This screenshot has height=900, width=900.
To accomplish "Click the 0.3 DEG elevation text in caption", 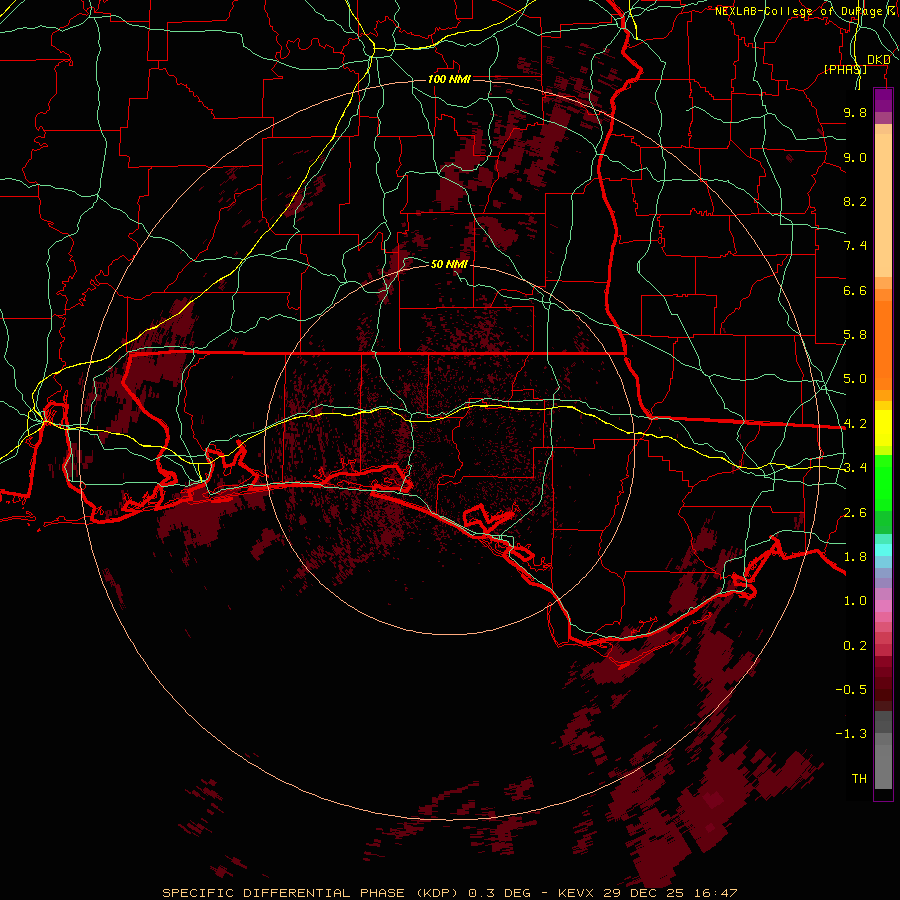I will pyautogui.click(x=499, y=893).
